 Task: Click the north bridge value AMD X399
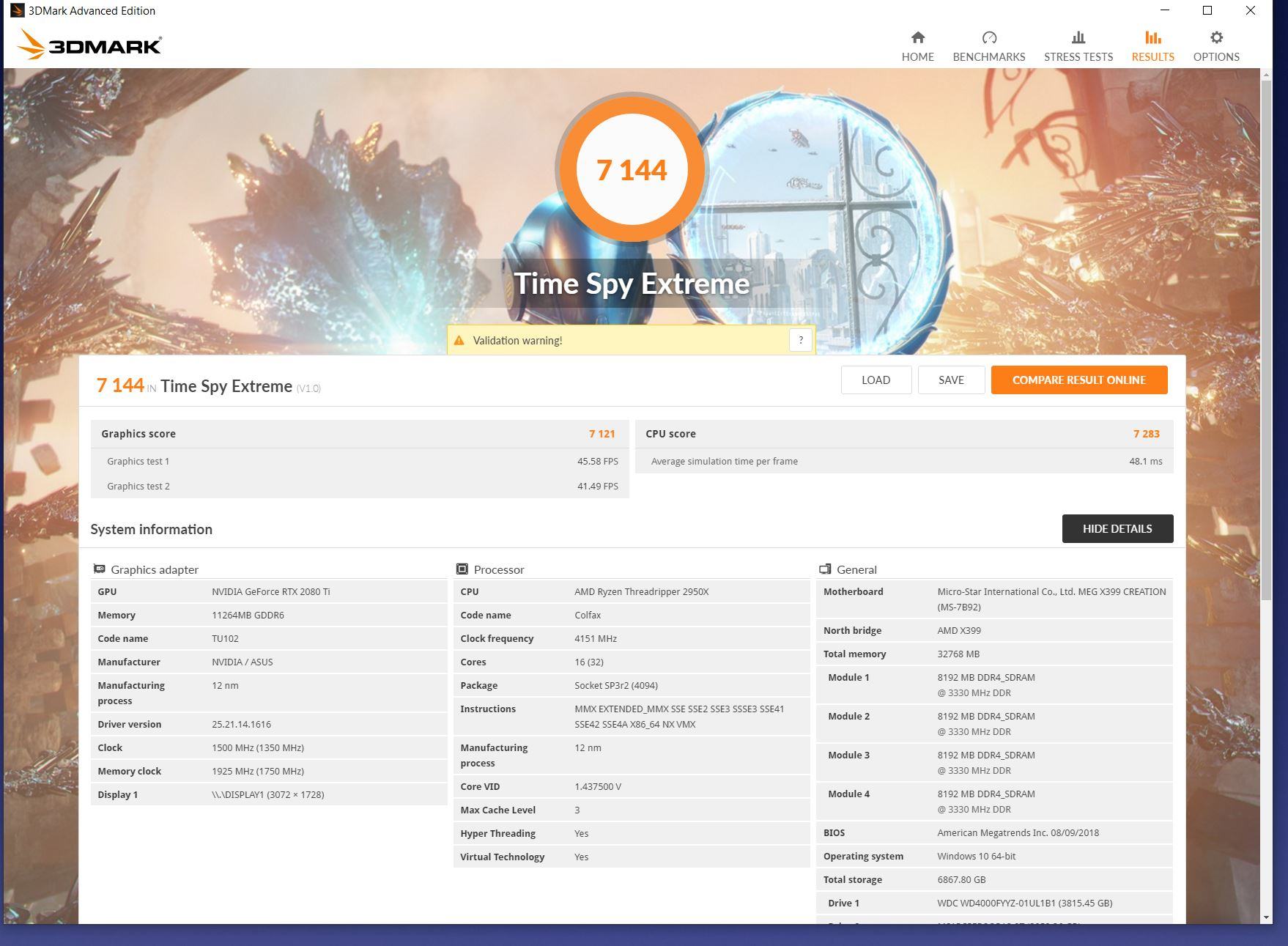(959, 630)
